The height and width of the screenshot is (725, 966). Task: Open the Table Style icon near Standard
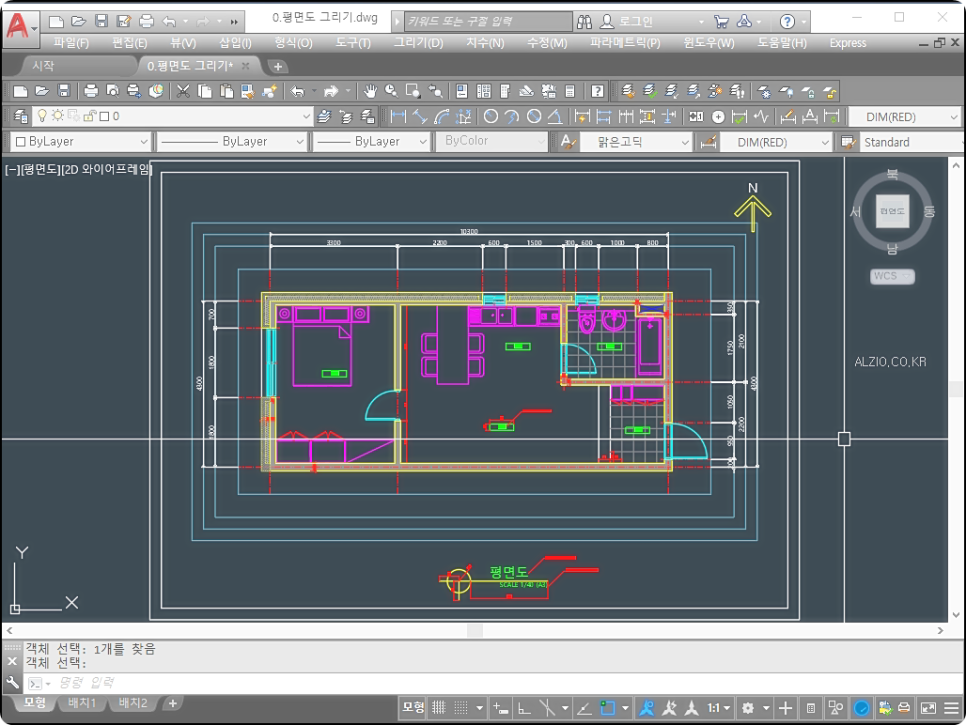tap(848, 142)
